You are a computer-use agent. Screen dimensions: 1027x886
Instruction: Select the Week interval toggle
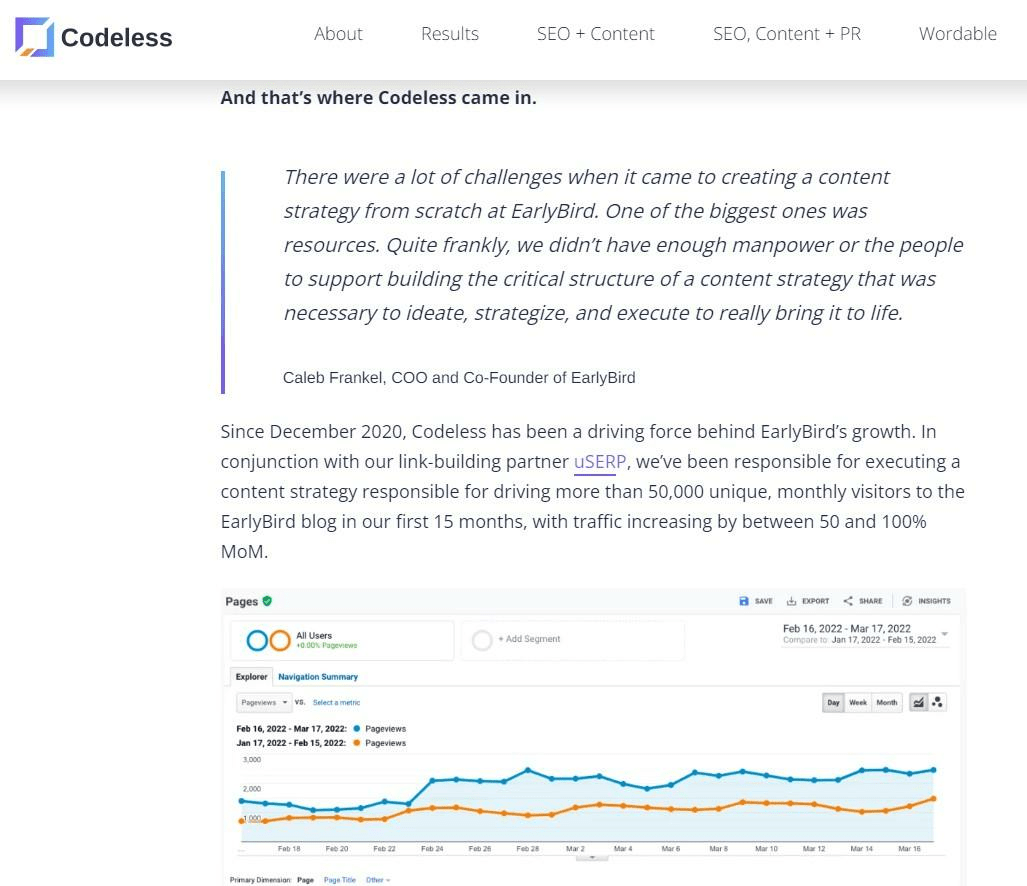coord(858,703)
